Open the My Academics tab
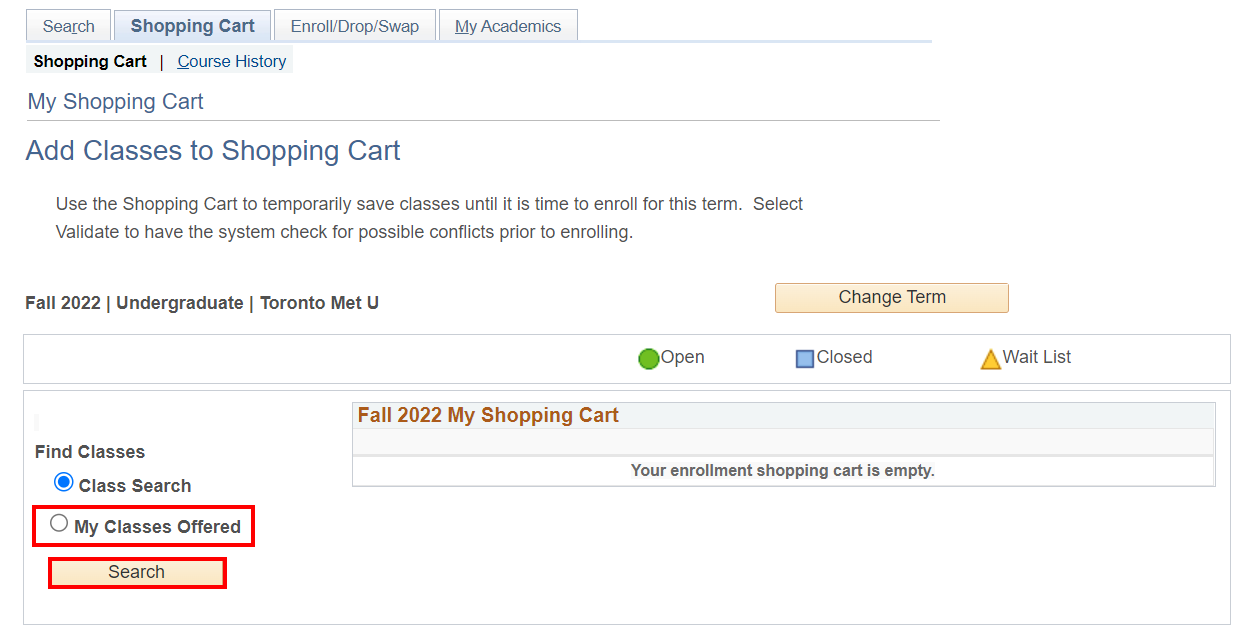 coord(508,26)
